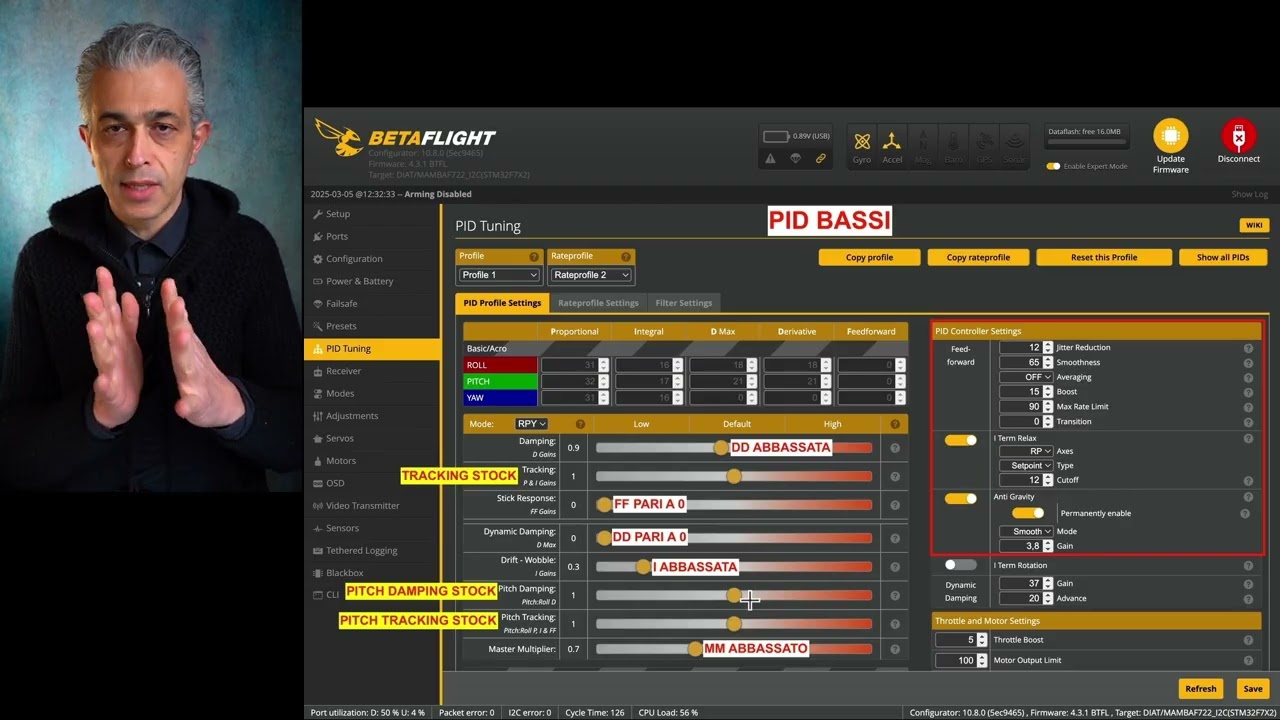Open help for Anti Gravity

(x=1248, y=497)
